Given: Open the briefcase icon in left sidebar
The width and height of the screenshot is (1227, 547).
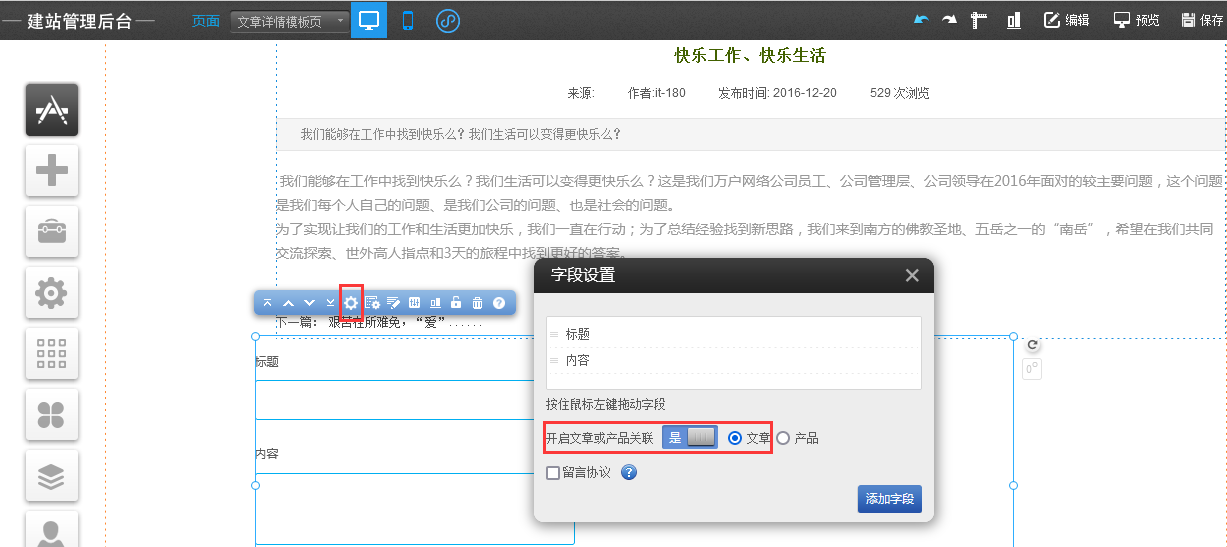Looking at the screenshot, I should [x=52, y=232].
